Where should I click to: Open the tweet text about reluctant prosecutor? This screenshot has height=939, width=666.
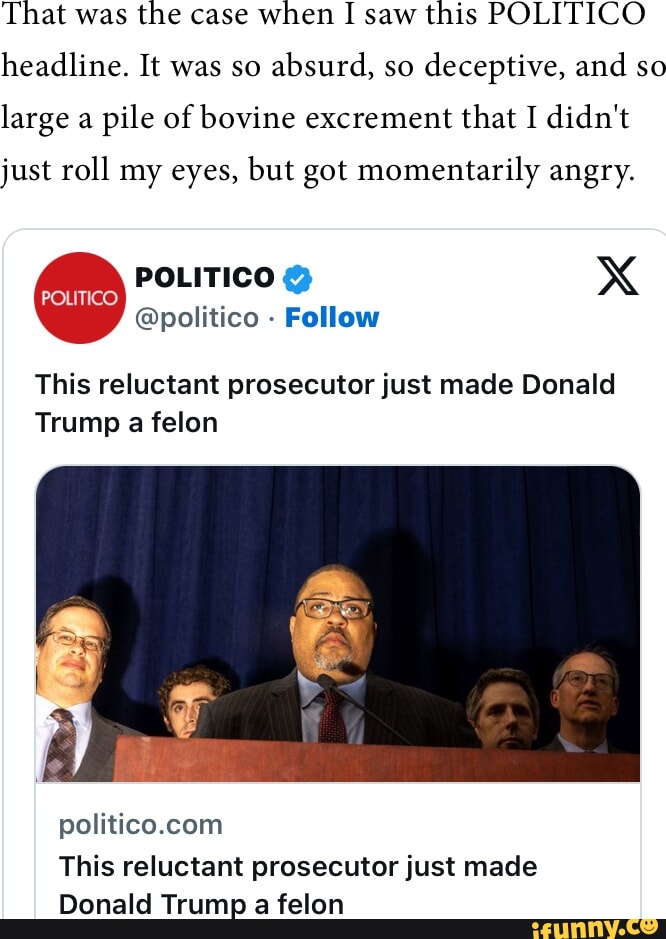coord(324,403)
